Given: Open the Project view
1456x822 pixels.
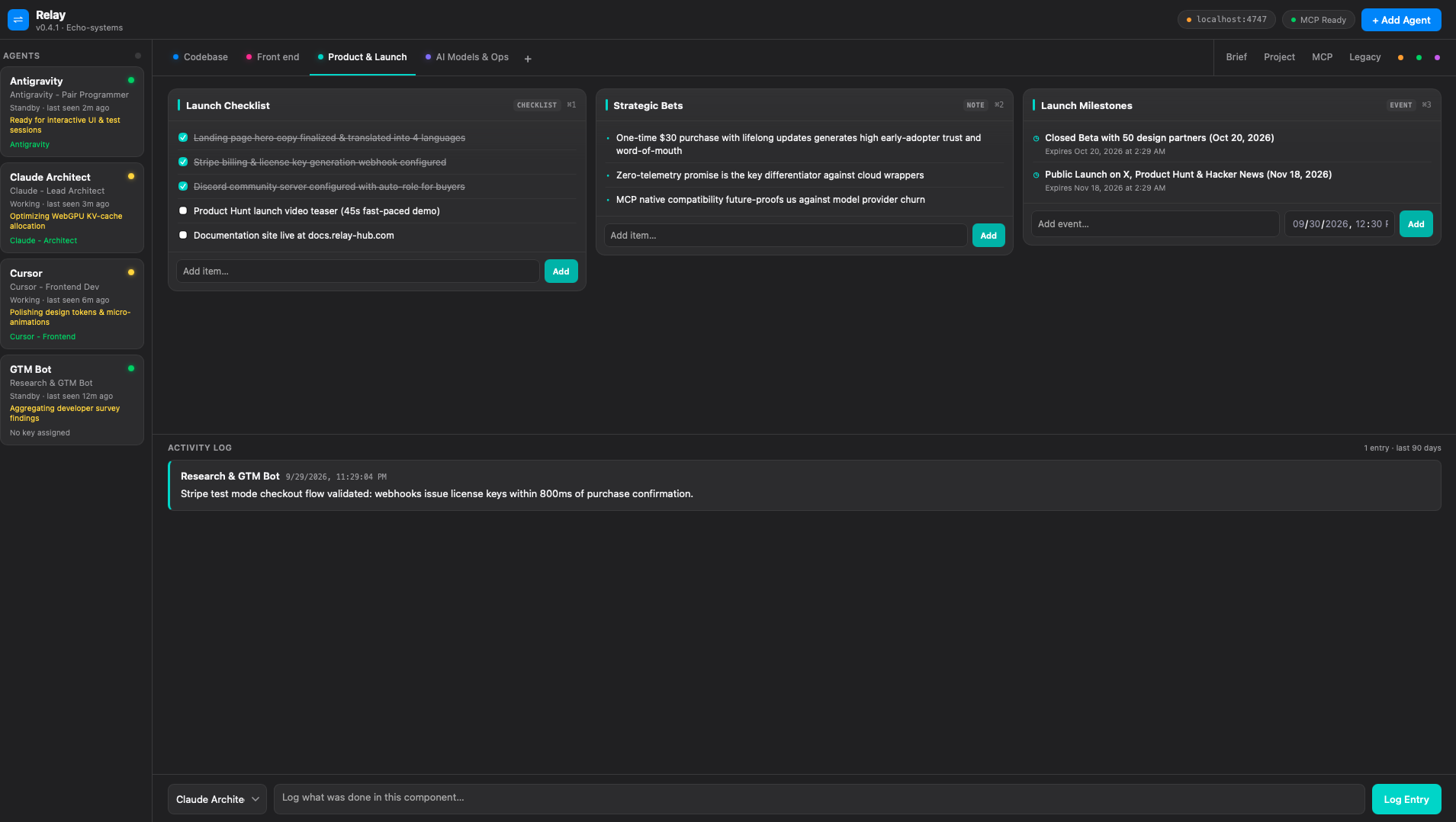Looking at the screenshot, I should (1279, 57).
